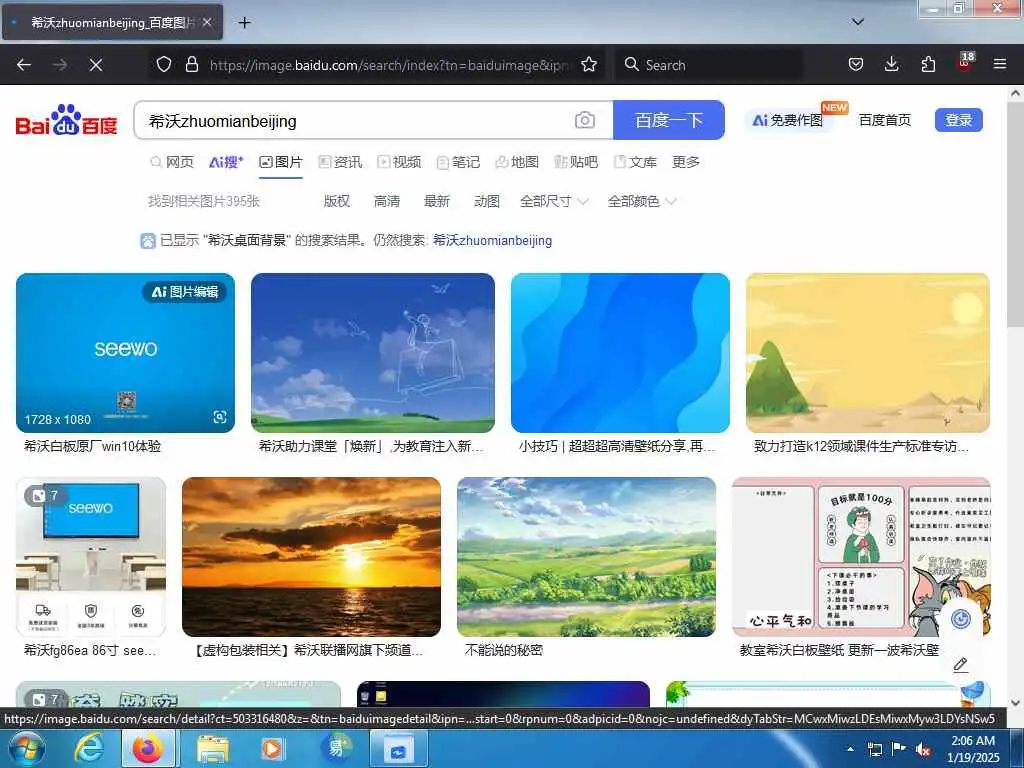The width and height of the screenshot is (1024, 768).
Task: Go to 百度首页 link
Action: click(x=885, y=120)
